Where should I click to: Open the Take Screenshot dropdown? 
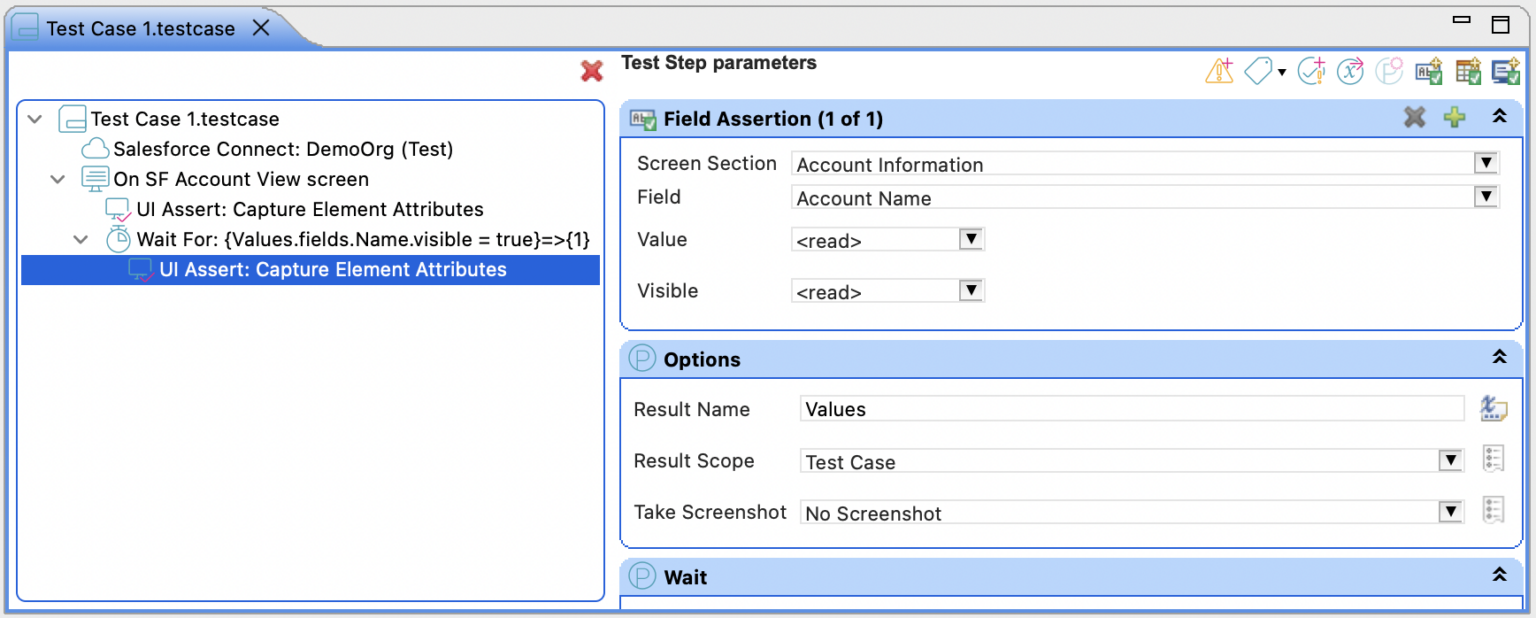point(1451,511)
